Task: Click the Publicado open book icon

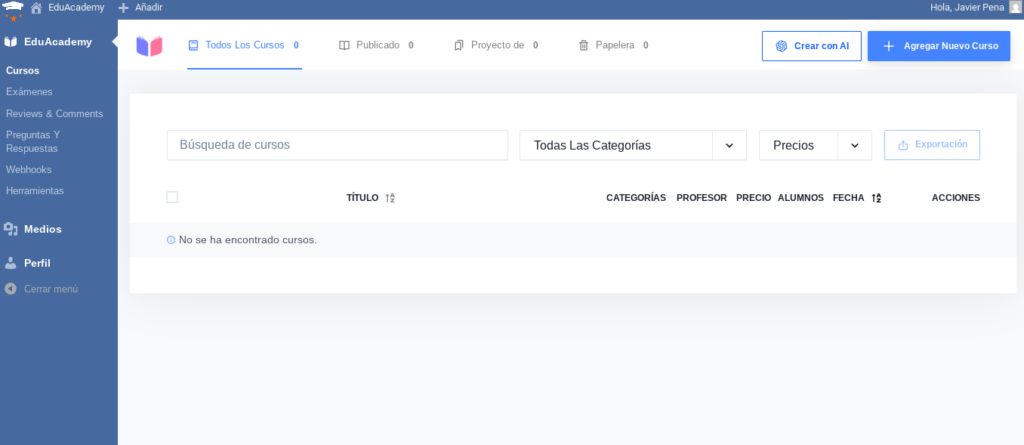Action: 344,46
